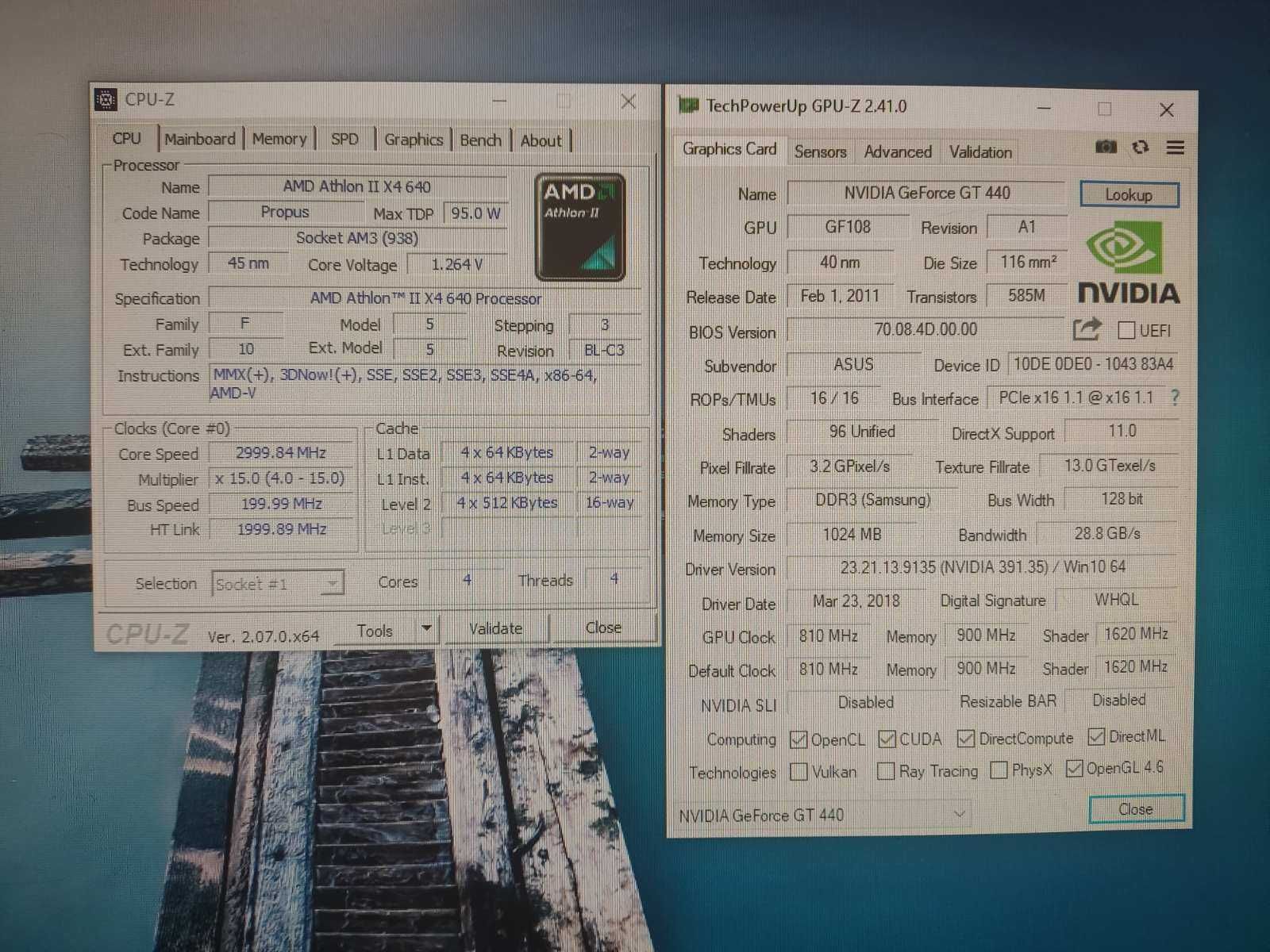Screen dimensions: 1270x952
Task: Select the Graphics Card tab
Action: click(729, 149)
